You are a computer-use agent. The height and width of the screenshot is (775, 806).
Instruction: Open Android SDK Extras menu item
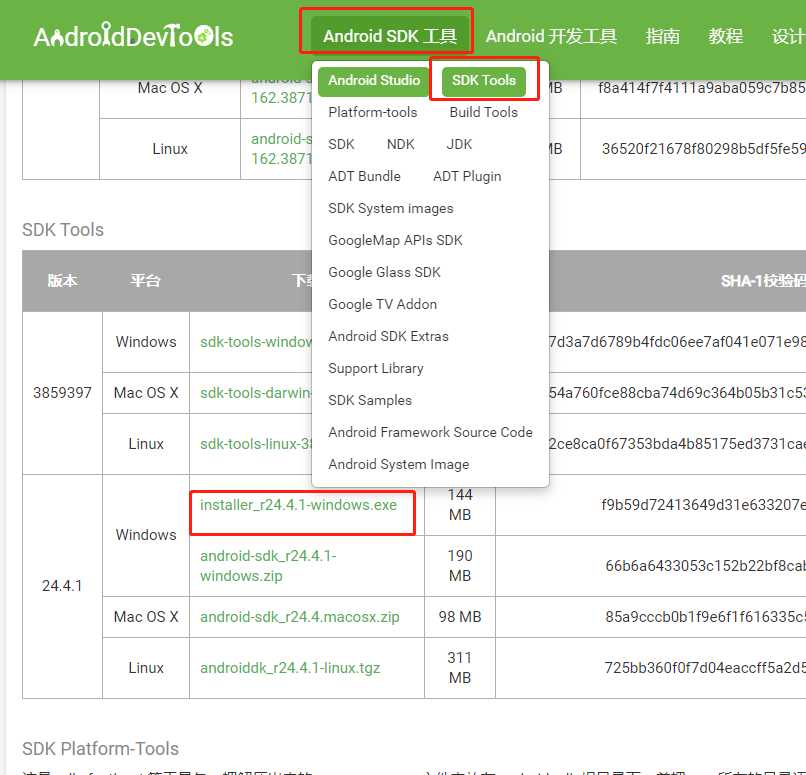(x=388, y=336)
